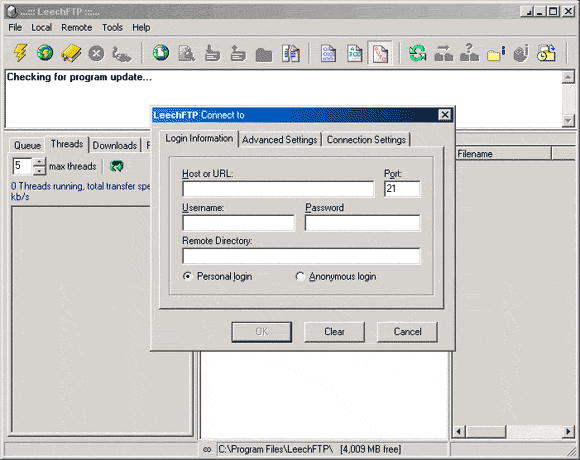580x460 pixels.
Task: Open the yellow bookmarks book icon
Action: [x=71, y=53]
